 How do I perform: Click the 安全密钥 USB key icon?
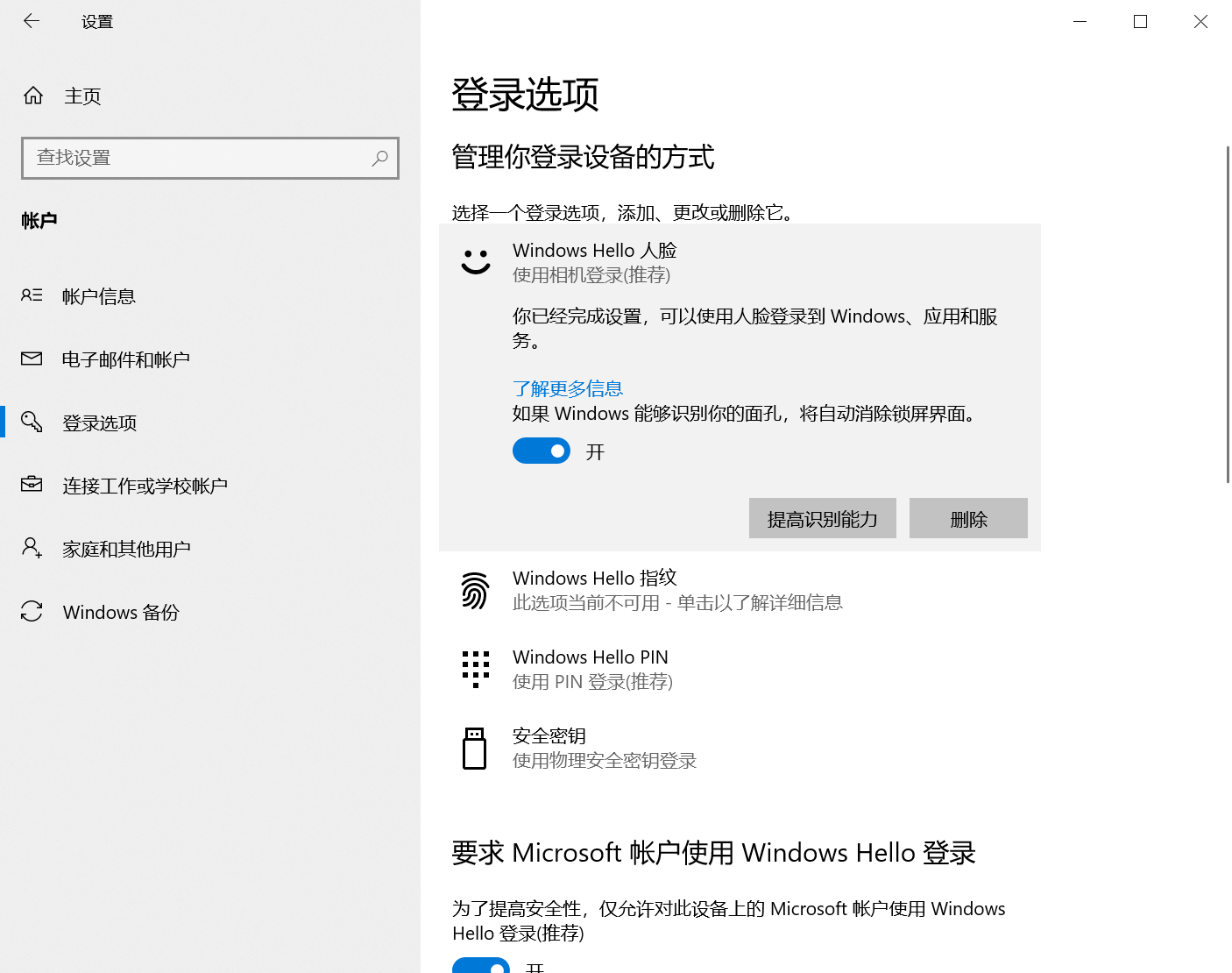(475, 748)
